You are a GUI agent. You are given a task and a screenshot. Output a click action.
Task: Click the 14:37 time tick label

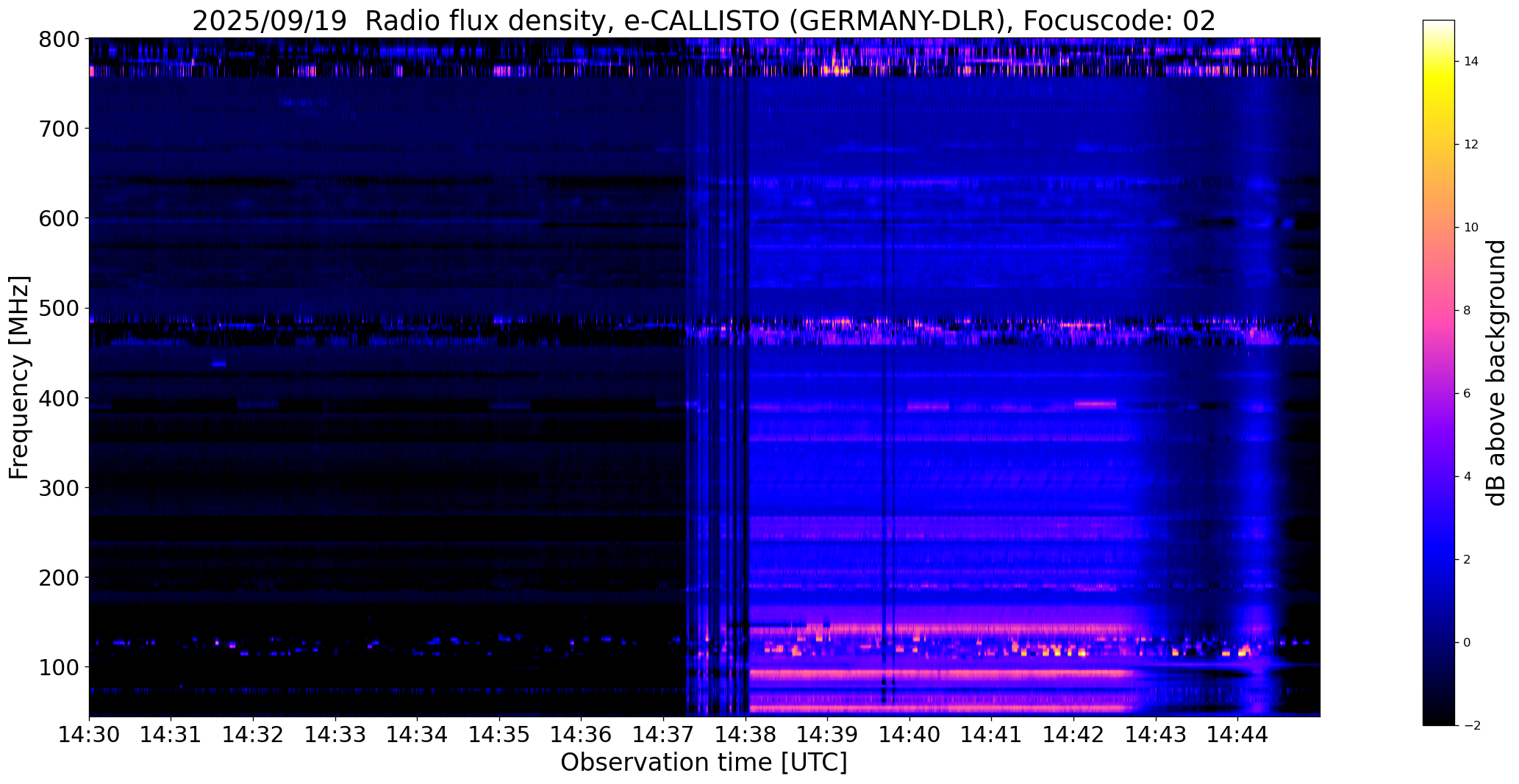[664, 733]
